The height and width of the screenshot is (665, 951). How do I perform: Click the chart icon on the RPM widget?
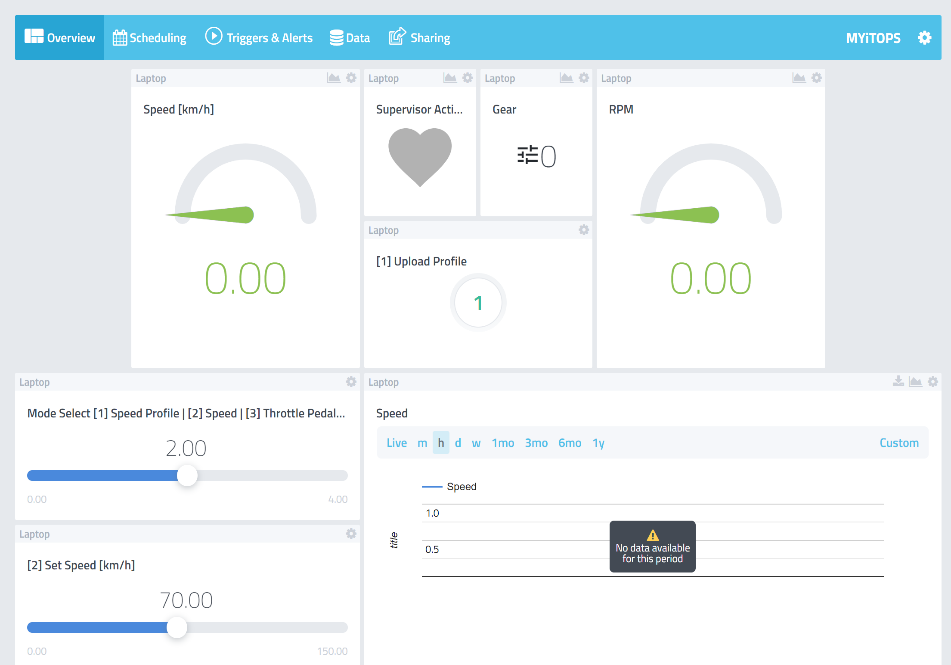click(799, 78)
